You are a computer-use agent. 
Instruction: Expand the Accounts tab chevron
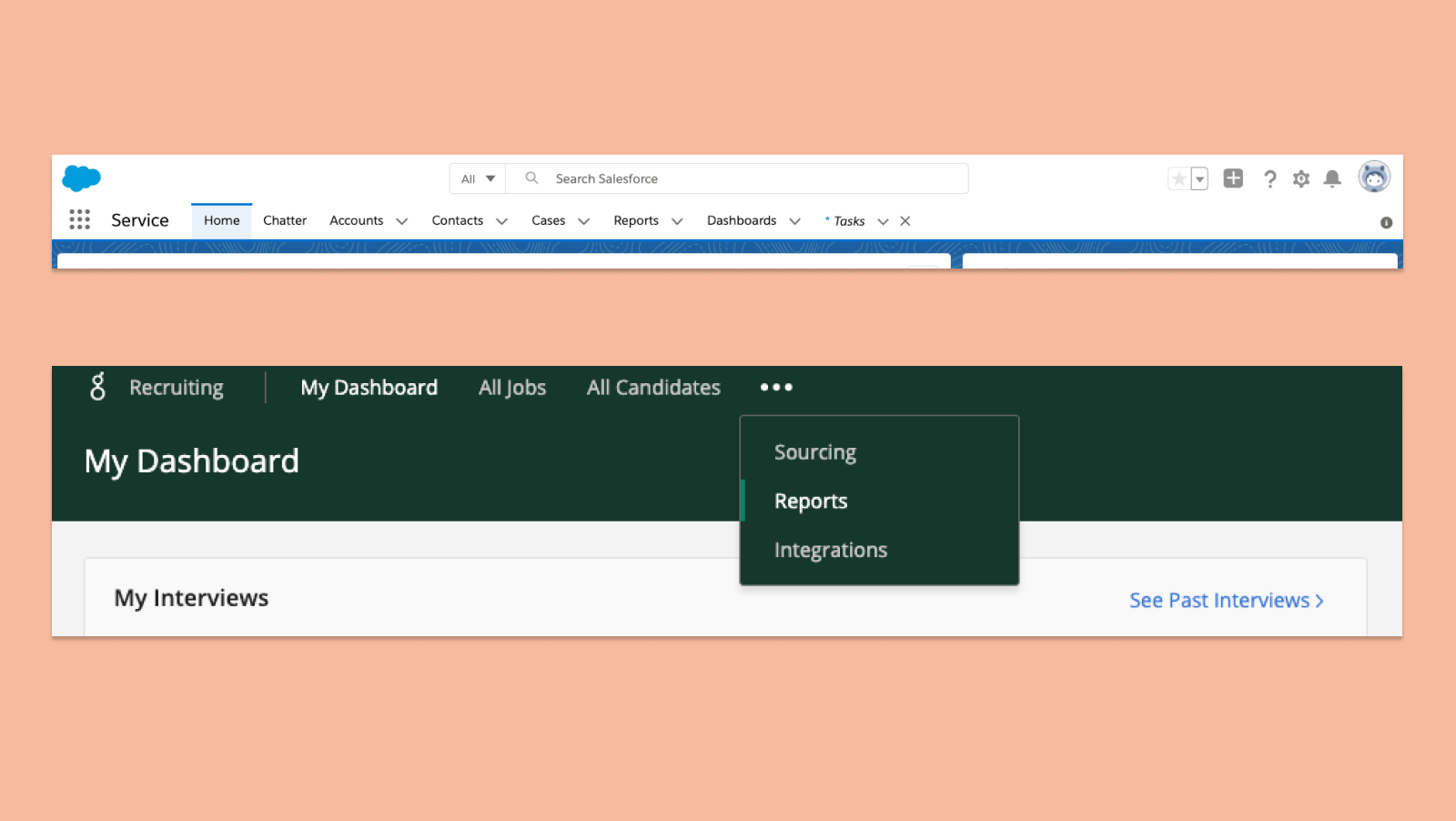pos(400,221)
